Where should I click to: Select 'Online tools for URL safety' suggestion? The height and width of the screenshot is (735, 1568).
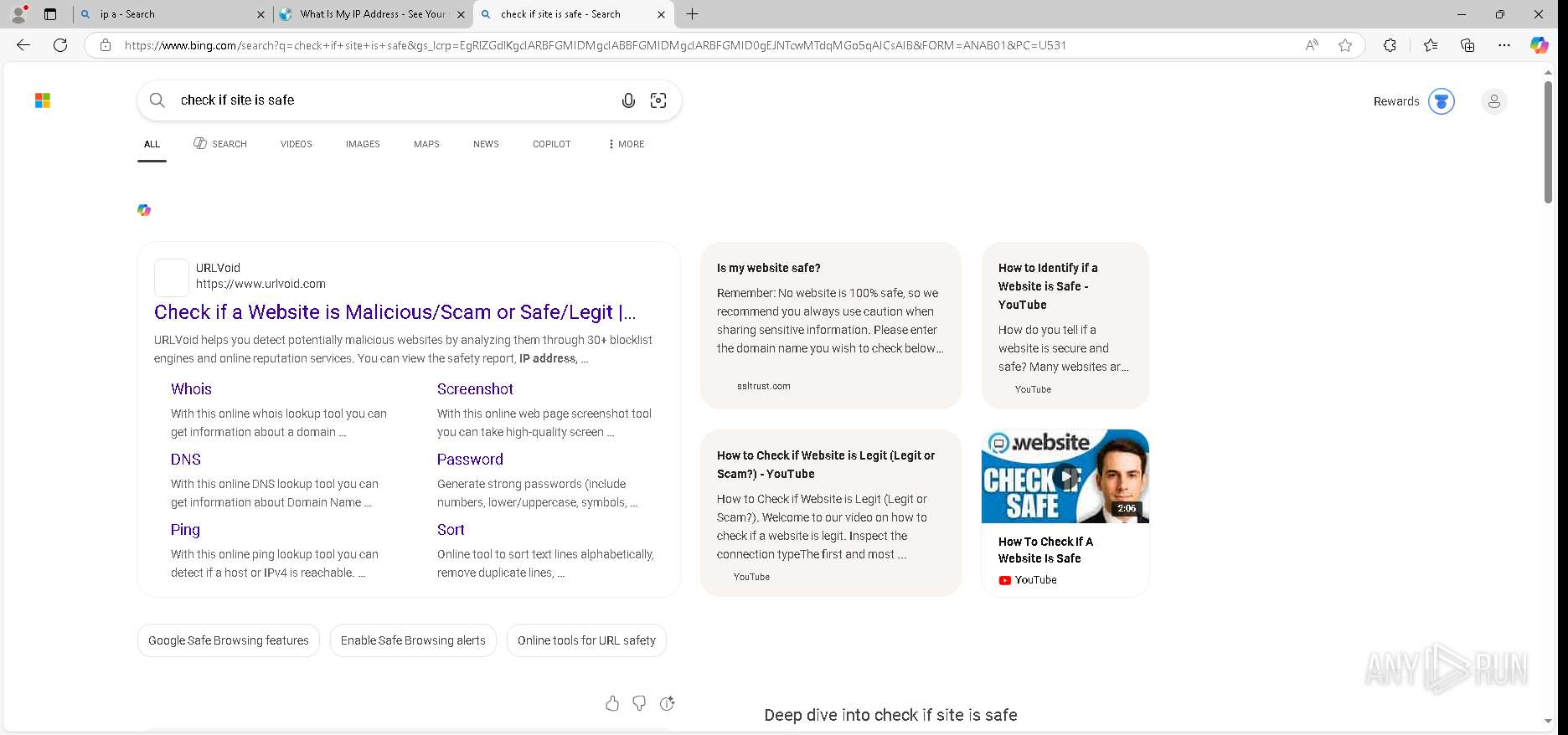(x=586, y=640)
